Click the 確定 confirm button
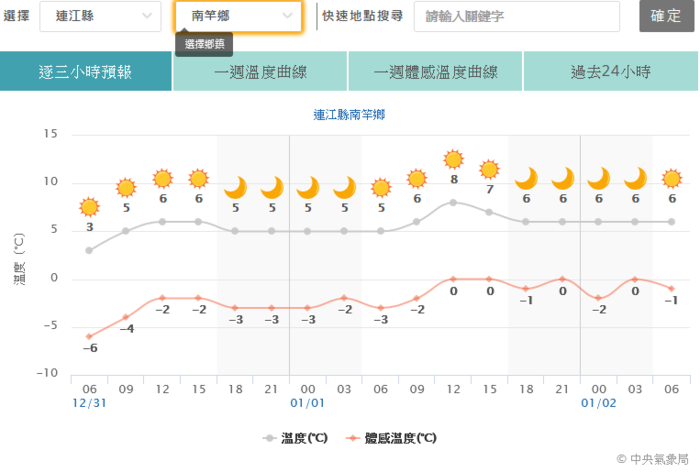The height and width of the screenshot is (472, 700). pos(666,16)
